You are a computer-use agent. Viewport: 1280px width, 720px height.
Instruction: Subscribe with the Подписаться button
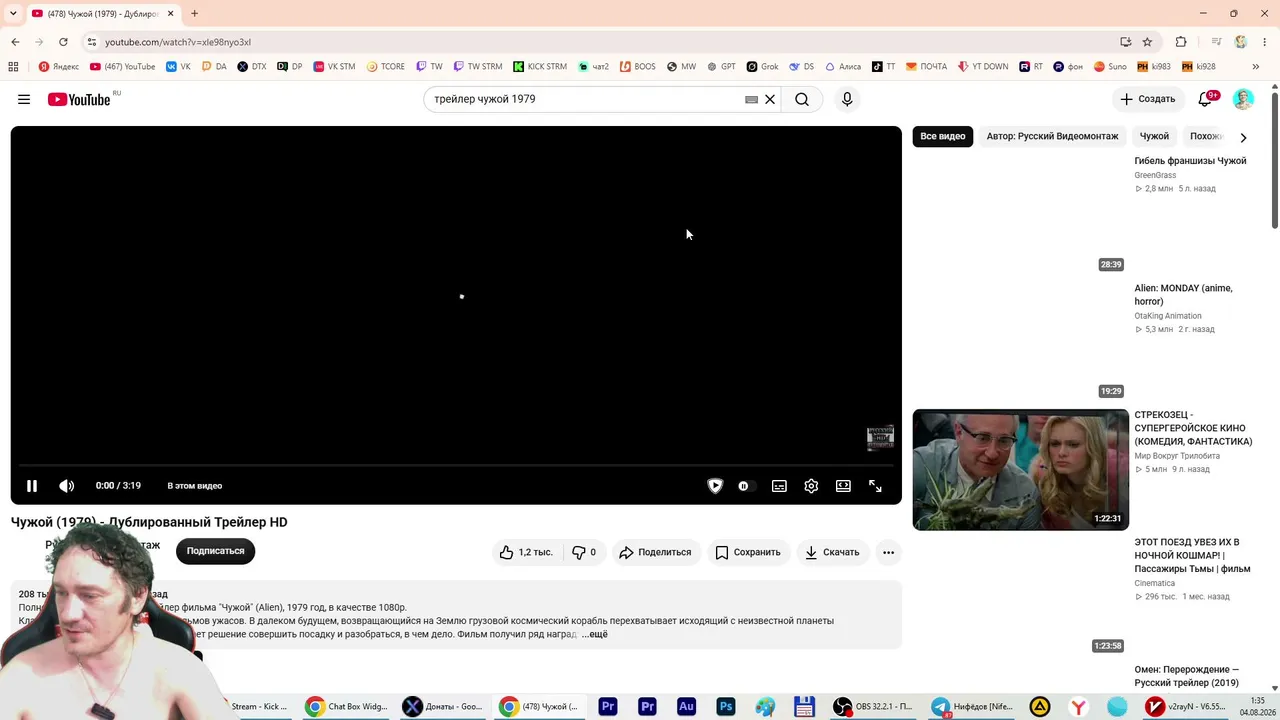tap(215, 551)
